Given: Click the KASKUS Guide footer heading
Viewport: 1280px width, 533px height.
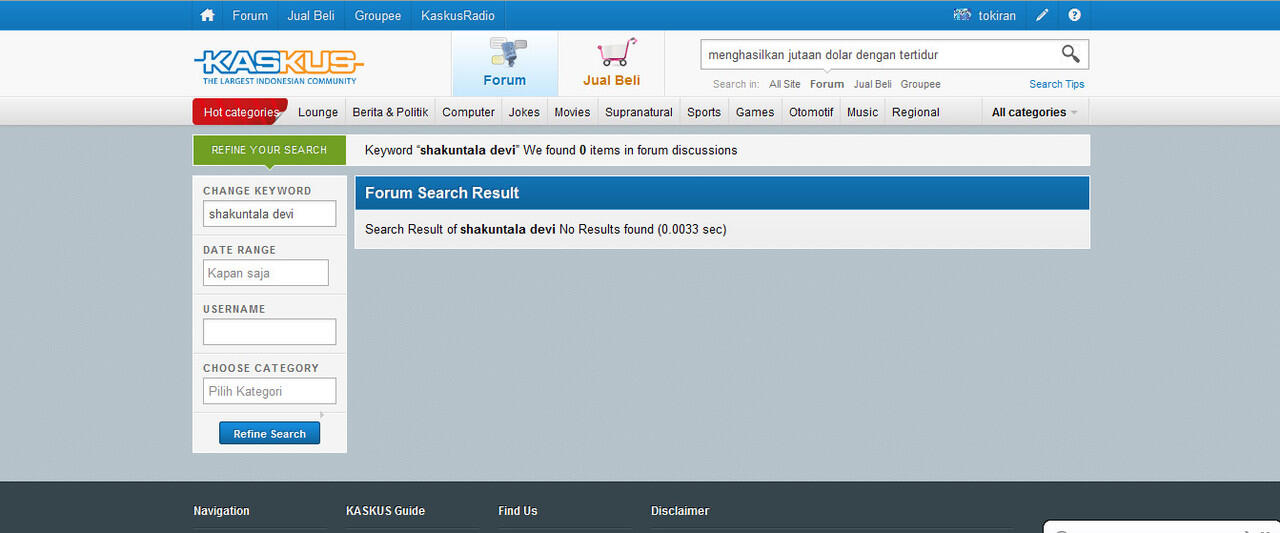Looking at the screenshot, I should (x=386, y=511).
